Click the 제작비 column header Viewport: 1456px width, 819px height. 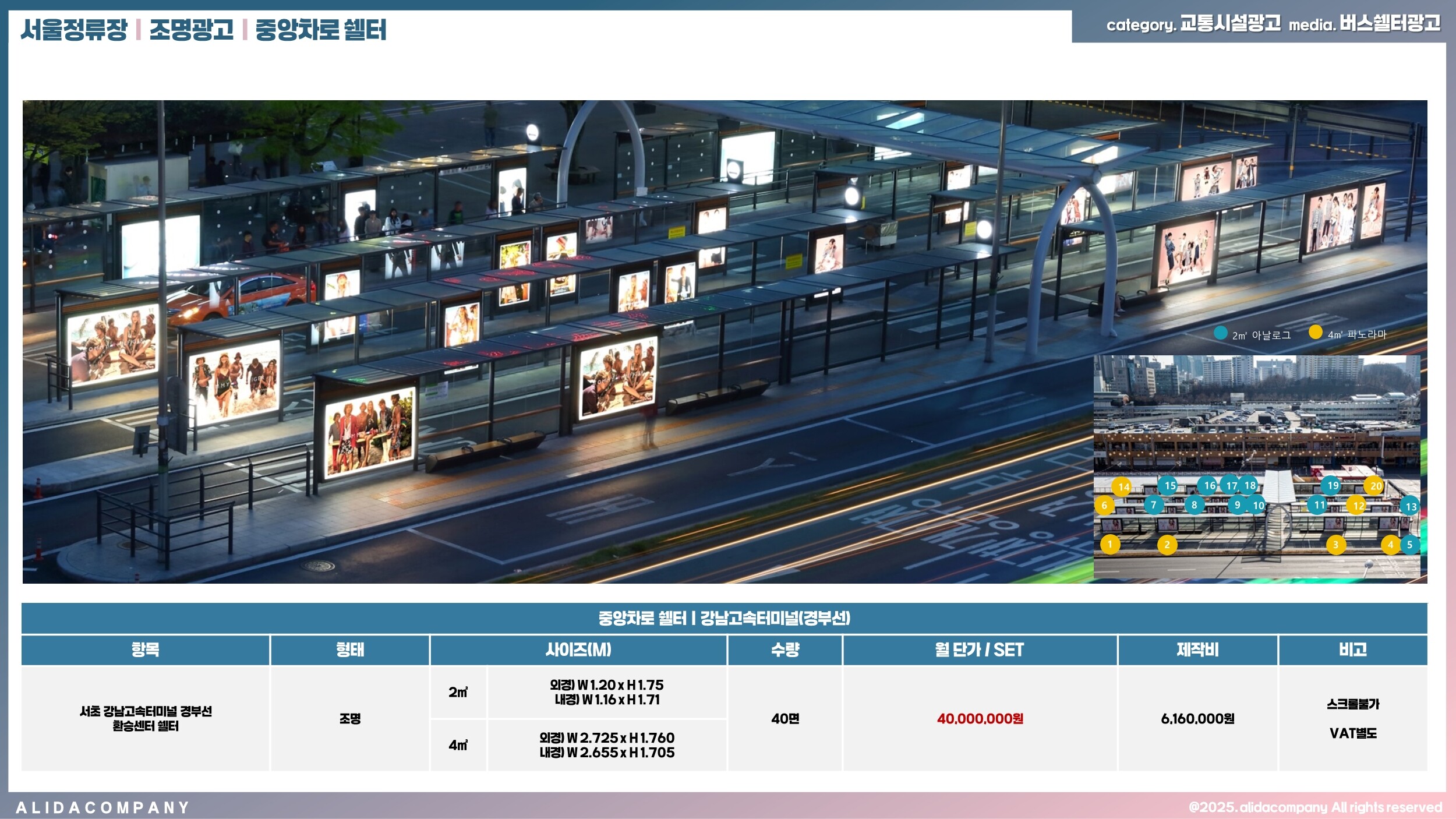1197,649
